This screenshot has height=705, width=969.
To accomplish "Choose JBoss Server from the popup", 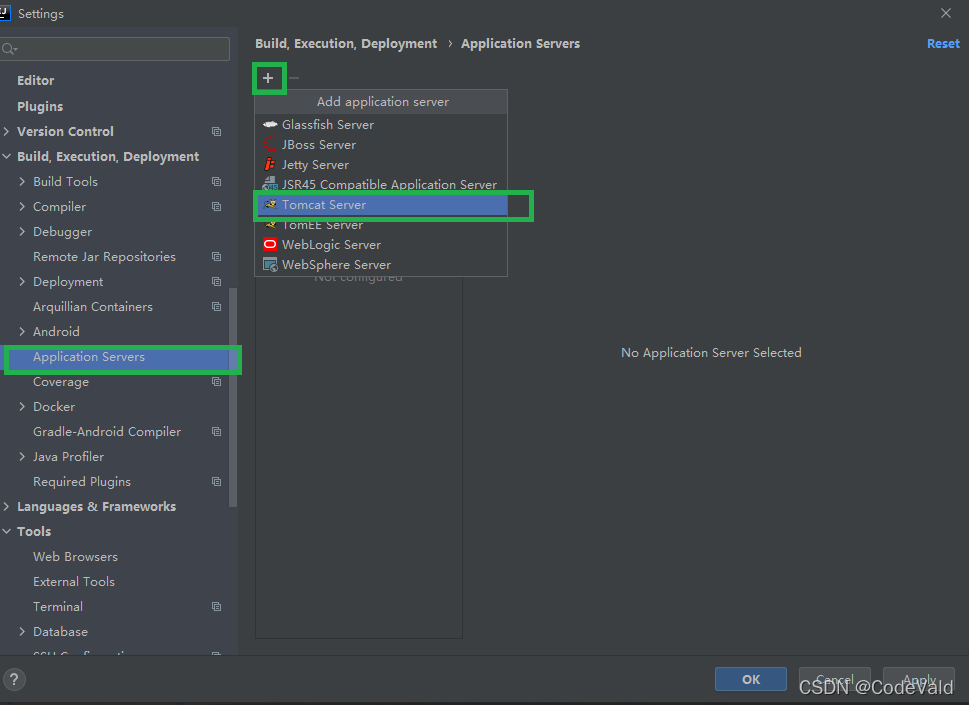I will [381, 145].
